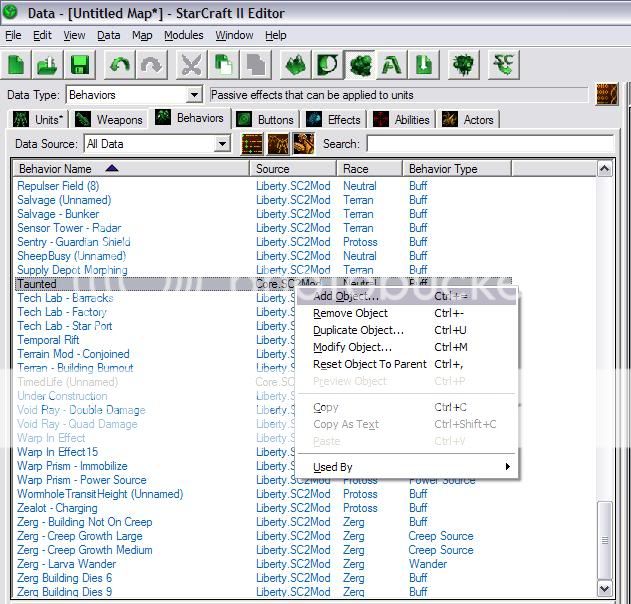Viewport: 631px width, 604px height.
Task: Sort by Source column header
Action: 293,169
